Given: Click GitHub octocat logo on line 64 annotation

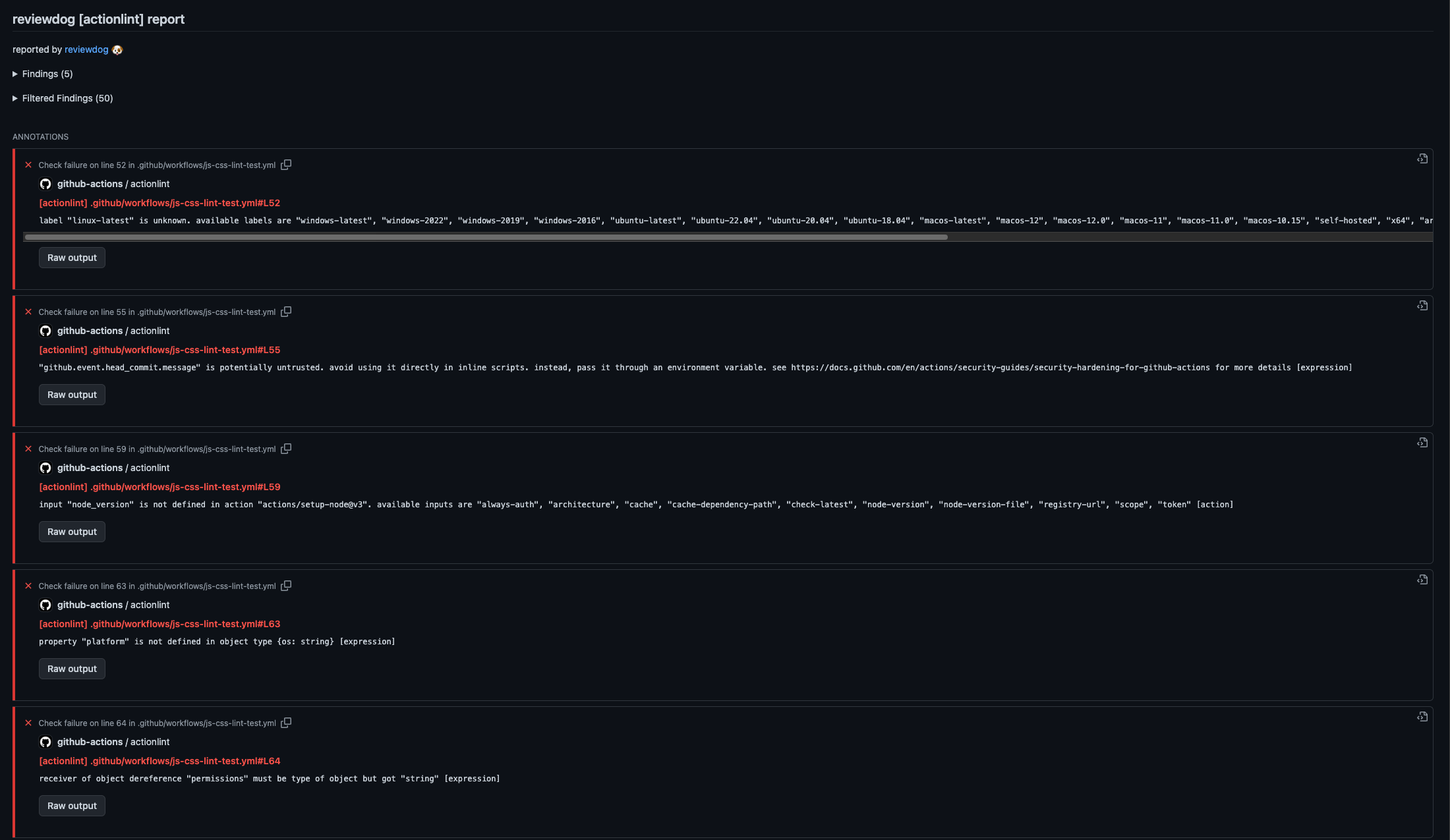Looking at the screenshot, I should pyautogui.click(x=45, y=741).
